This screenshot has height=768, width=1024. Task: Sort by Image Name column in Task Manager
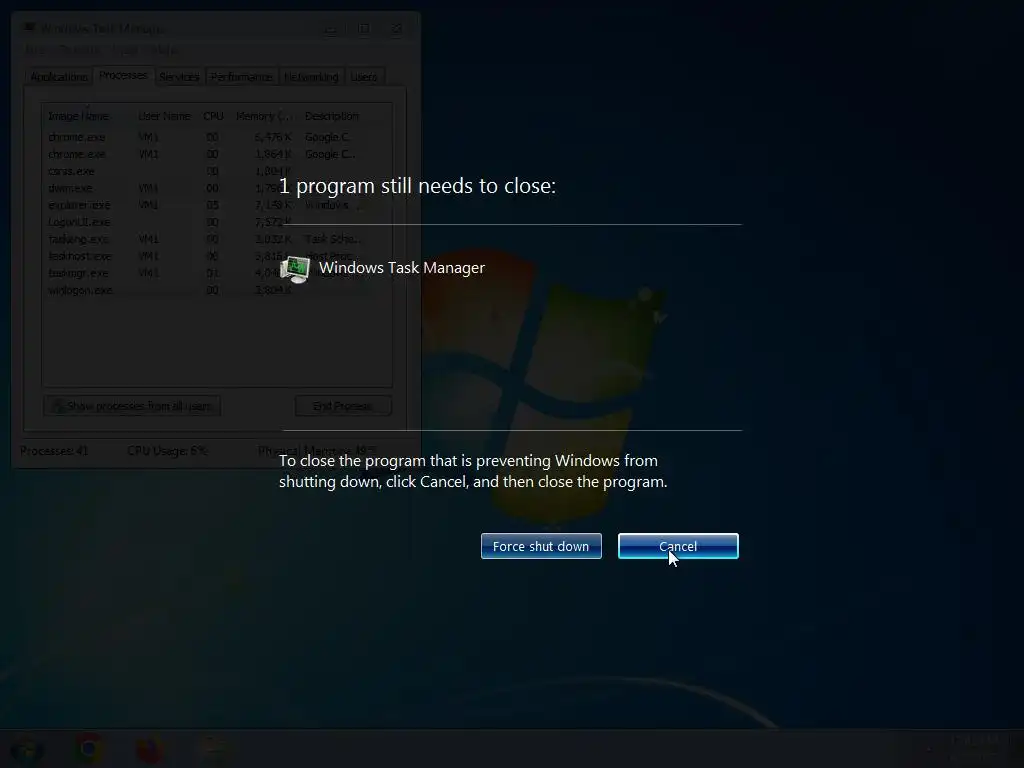(88, 116)
